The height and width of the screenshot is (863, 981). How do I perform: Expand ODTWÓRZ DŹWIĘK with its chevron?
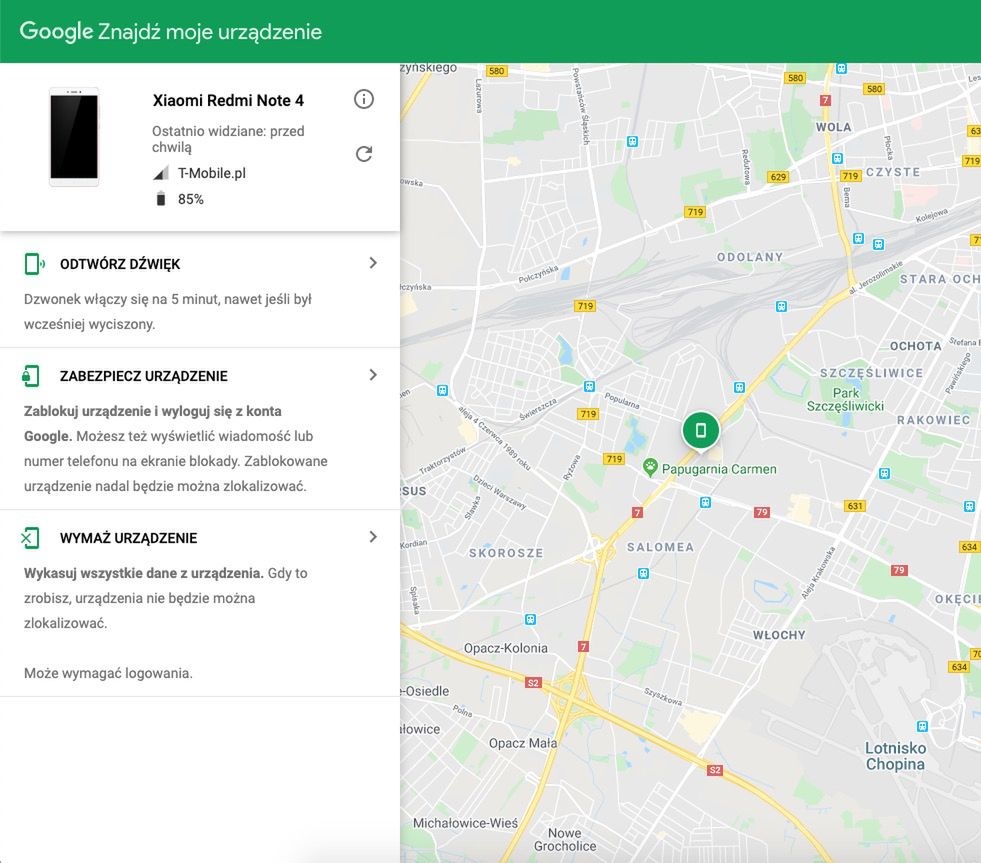point(373,263)
